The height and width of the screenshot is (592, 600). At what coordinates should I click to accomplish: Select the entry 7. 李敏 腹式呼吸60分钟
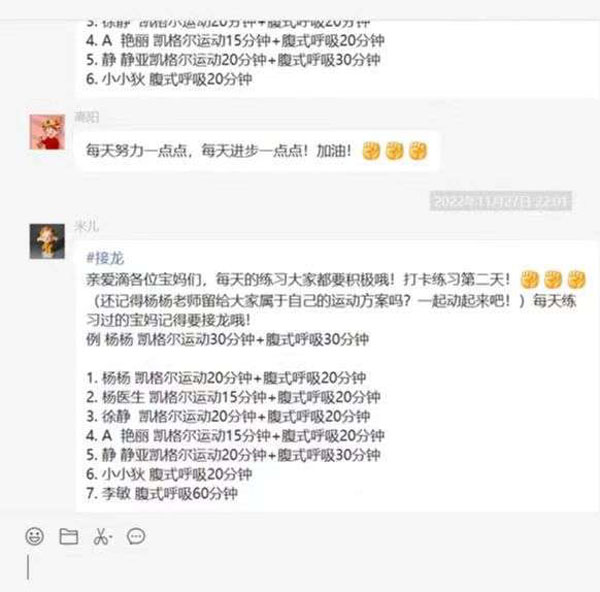coord(162,494)
